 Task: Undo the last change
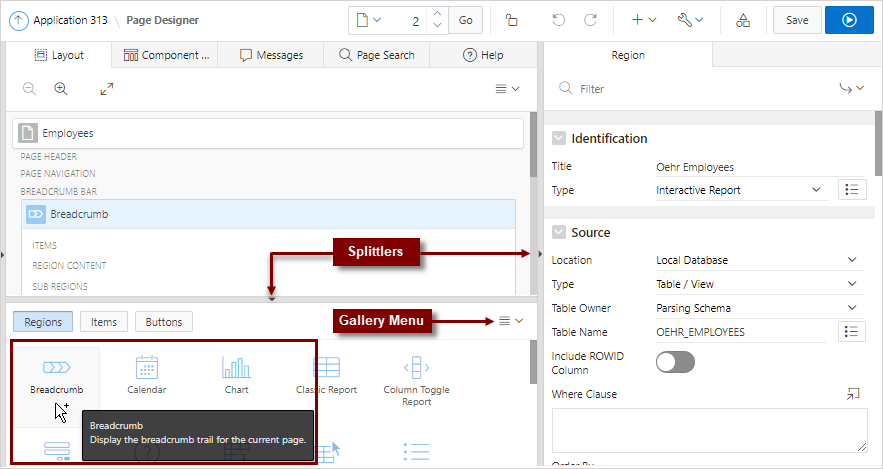(x=558, y=20)
